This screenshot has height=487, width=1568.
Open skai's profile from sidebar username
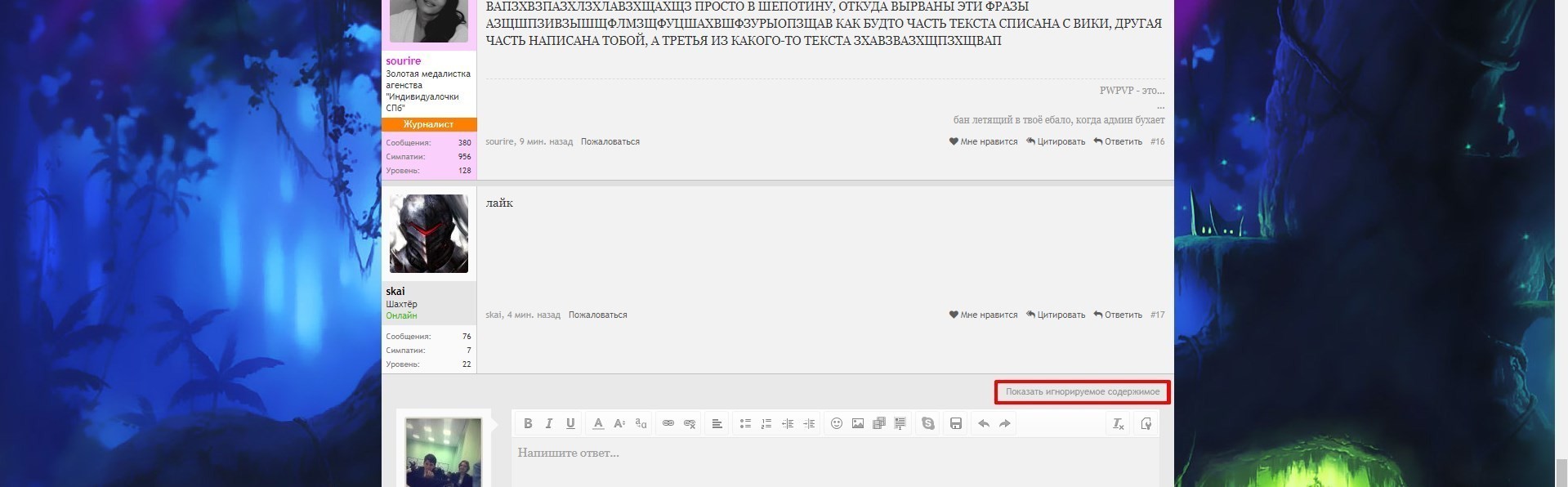[x=395, y=292]
